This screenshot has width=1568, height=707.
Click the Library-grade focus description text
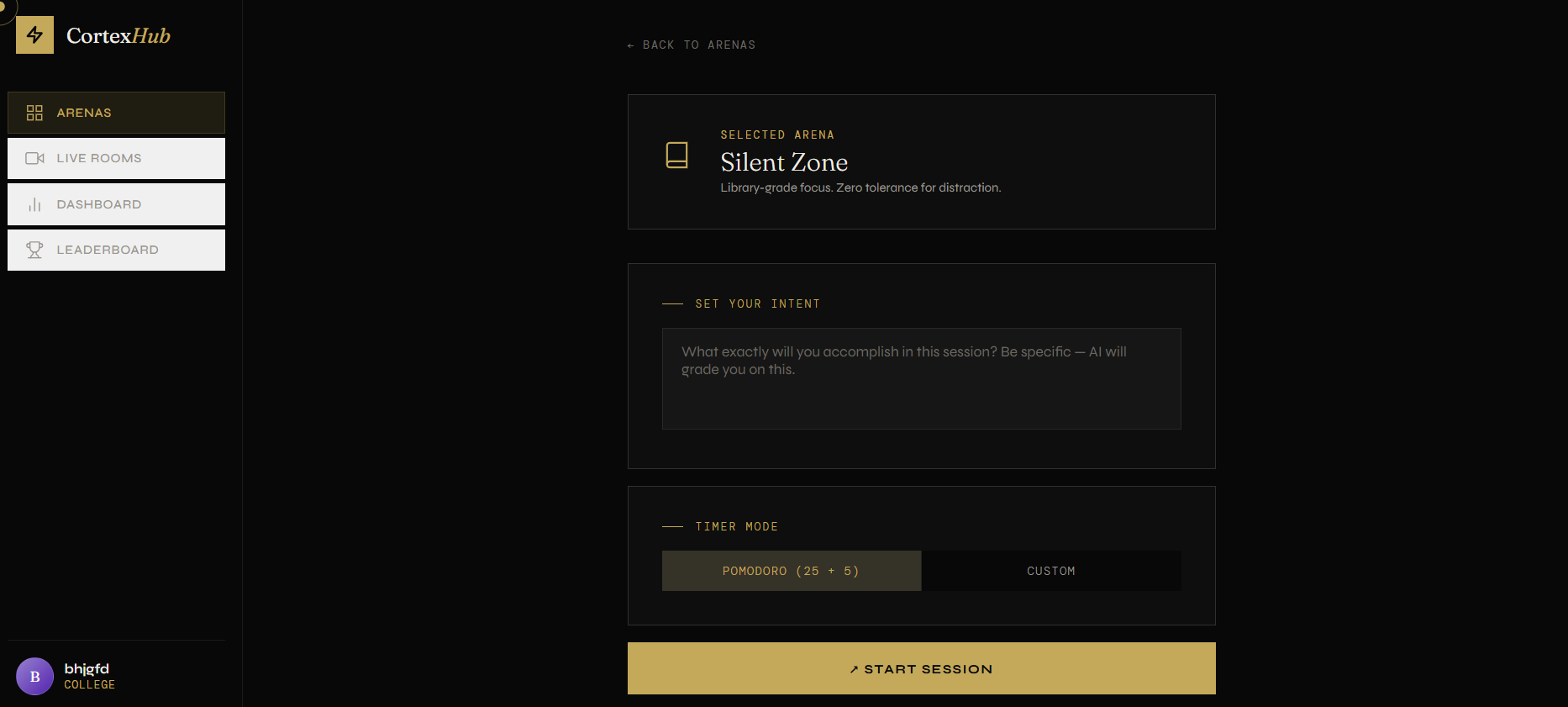(x=860, y=187)
